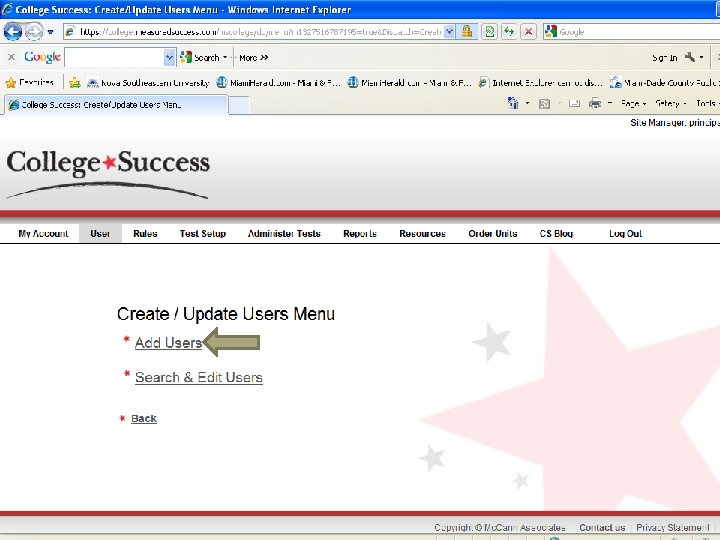
Task: Open a new blank browser tab
Action: coord(239,105)
